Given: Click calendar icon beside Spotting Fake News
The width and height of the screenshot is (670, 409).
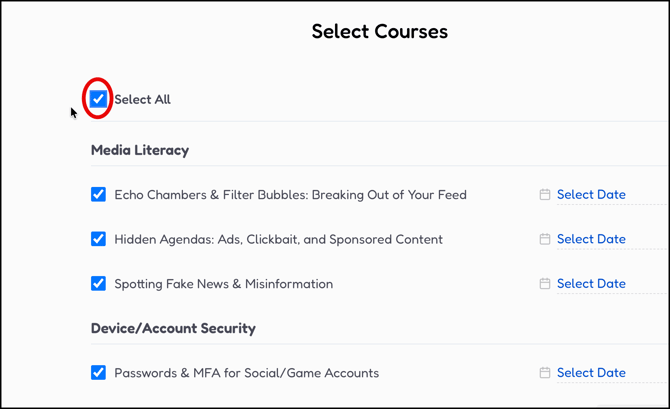Looking at the screenshot, I should (545, 284).
